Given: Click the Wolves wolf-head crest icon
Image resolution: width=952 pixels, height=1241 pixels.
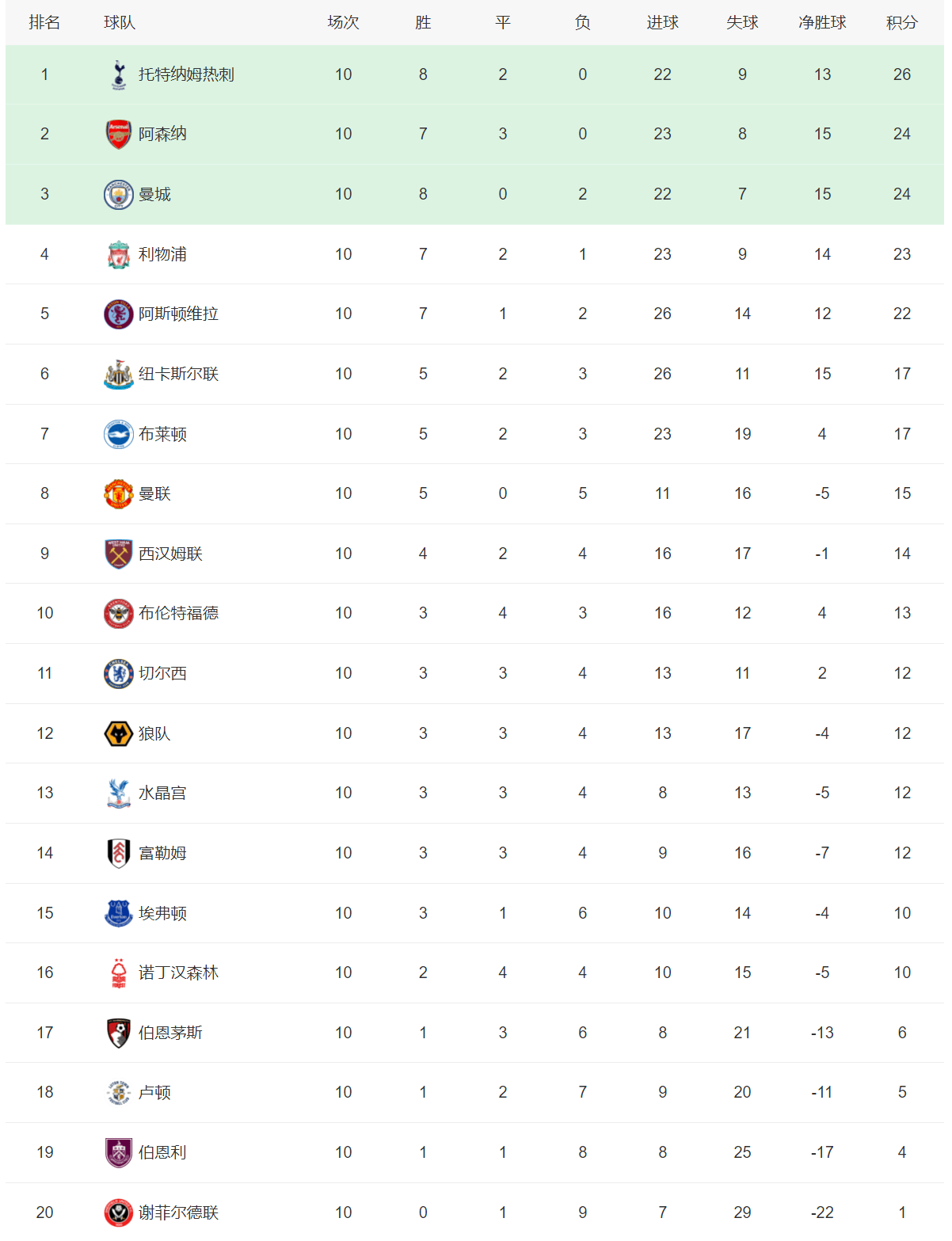Looking at the screenshot, I should point(119,734).
